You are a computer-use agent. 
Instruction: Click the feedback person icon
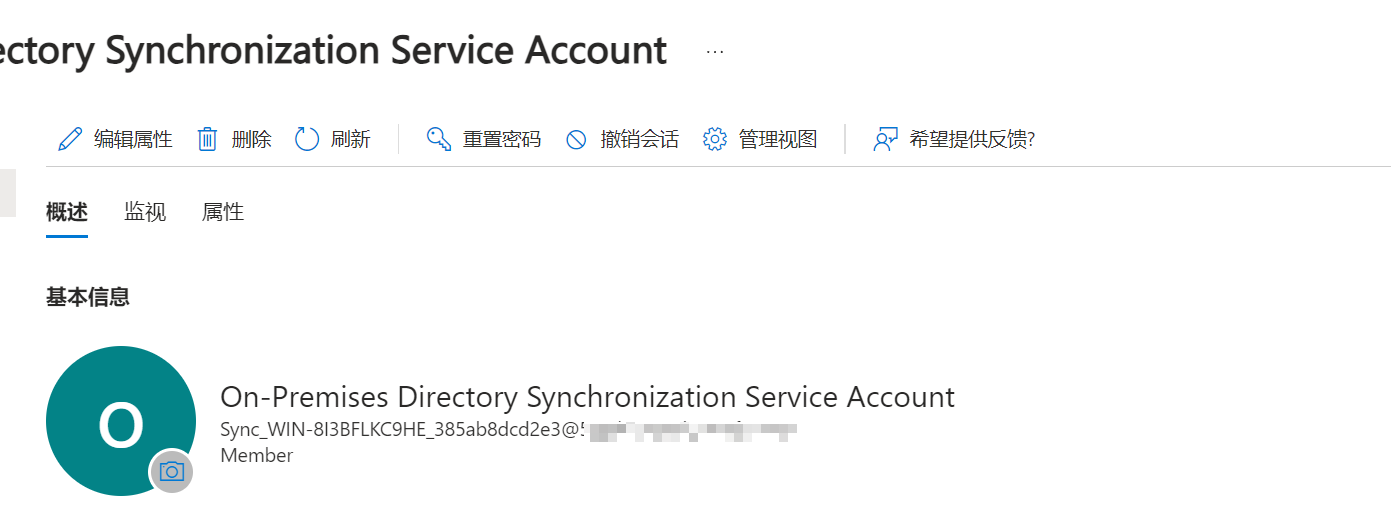click(885, 139)
